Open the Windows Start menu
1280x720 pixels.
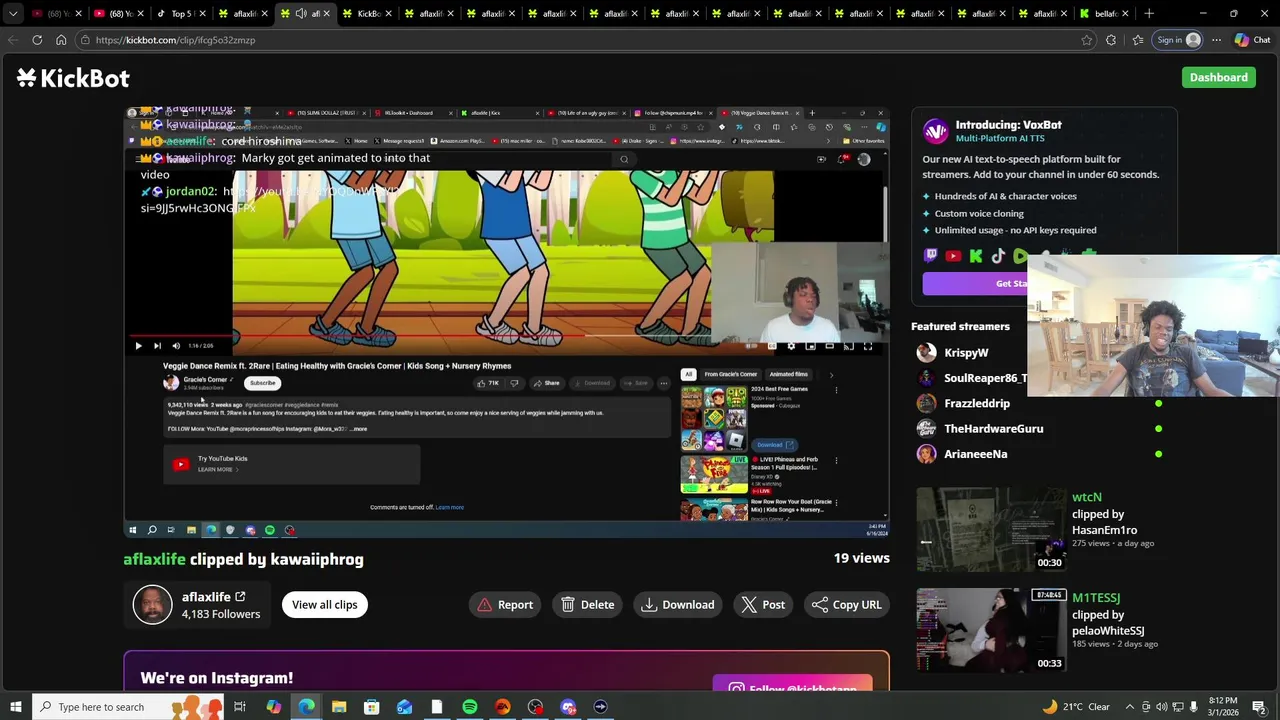point(16,707)
